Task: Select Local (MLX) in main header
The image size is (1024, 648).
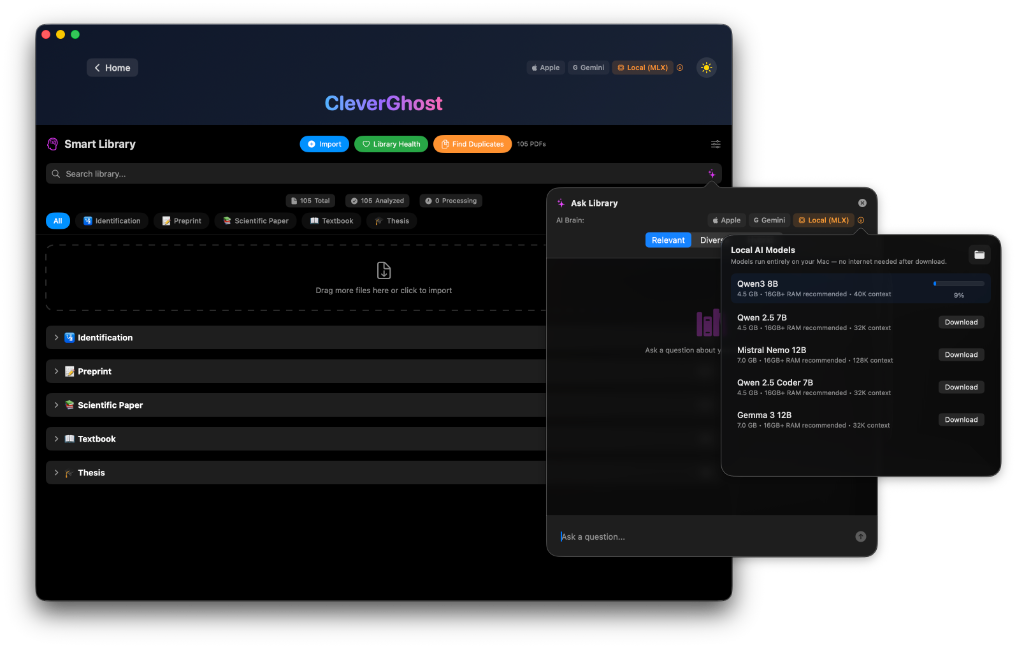Action: pyautogui.click(x=643, y=68)
